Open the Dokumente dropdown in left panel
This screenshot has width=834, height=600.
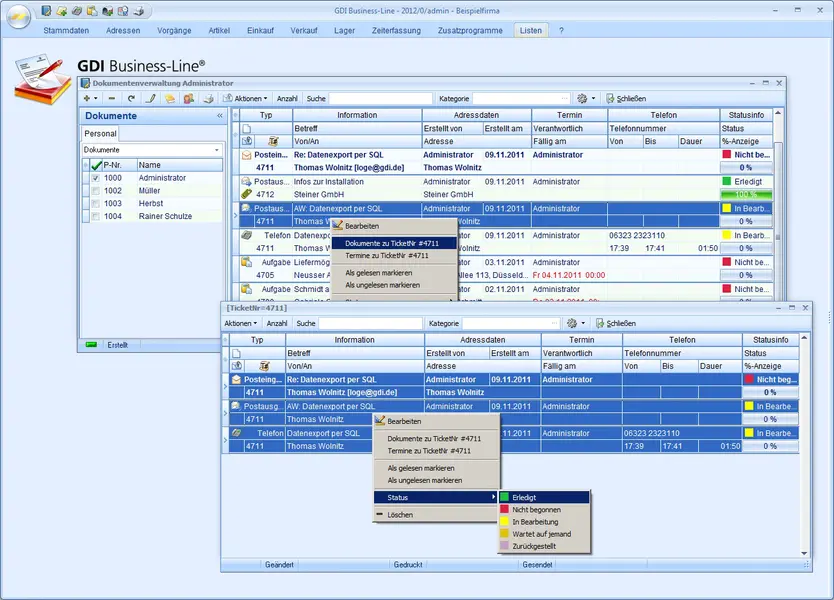[x=217, y=150]
